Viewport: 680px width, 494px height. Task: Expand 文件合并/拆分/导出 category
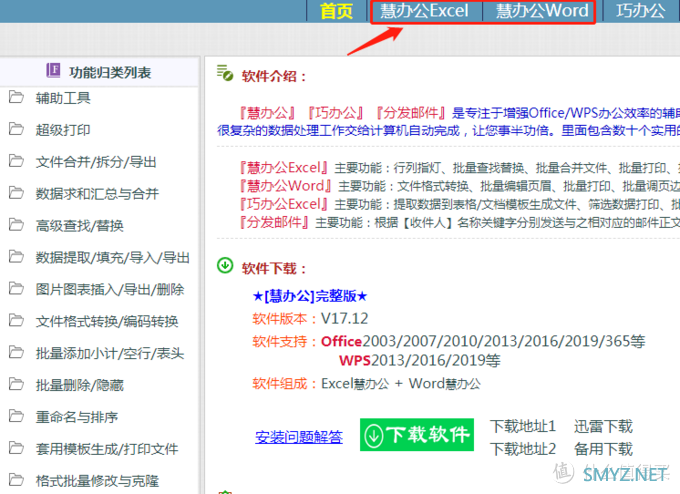(x=96, y=162)
